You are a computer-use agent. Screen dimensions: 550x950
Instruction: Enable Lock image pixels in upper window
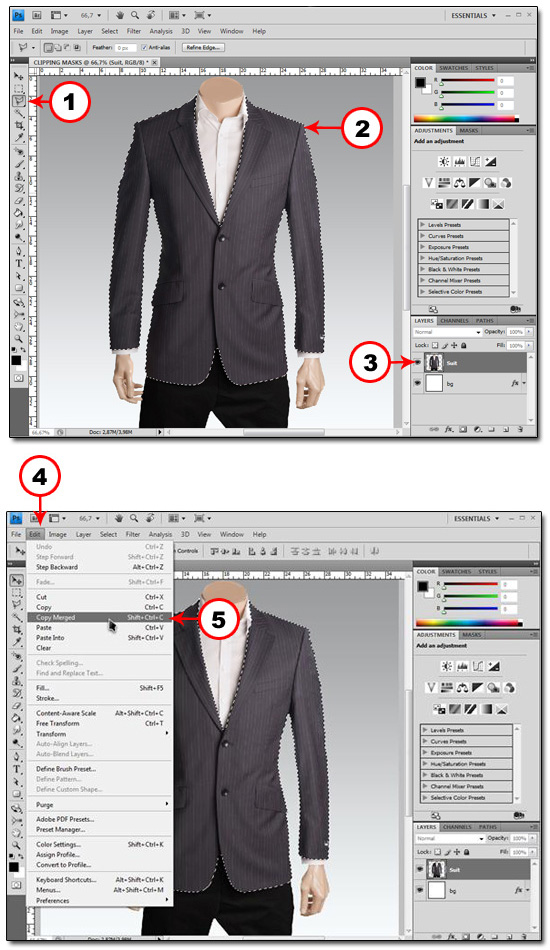[x=445, y=345]
